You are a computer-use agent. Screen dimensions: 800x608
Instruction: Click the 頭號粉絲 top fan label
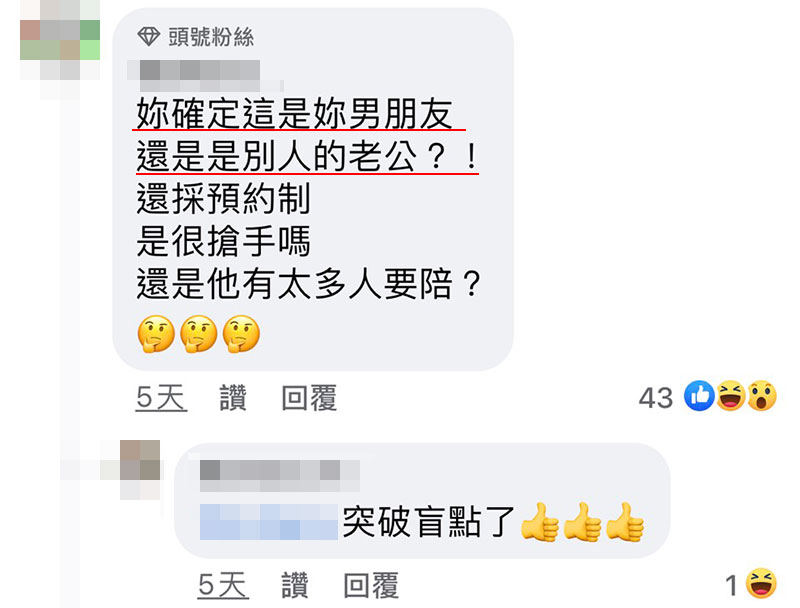[211, 37]
